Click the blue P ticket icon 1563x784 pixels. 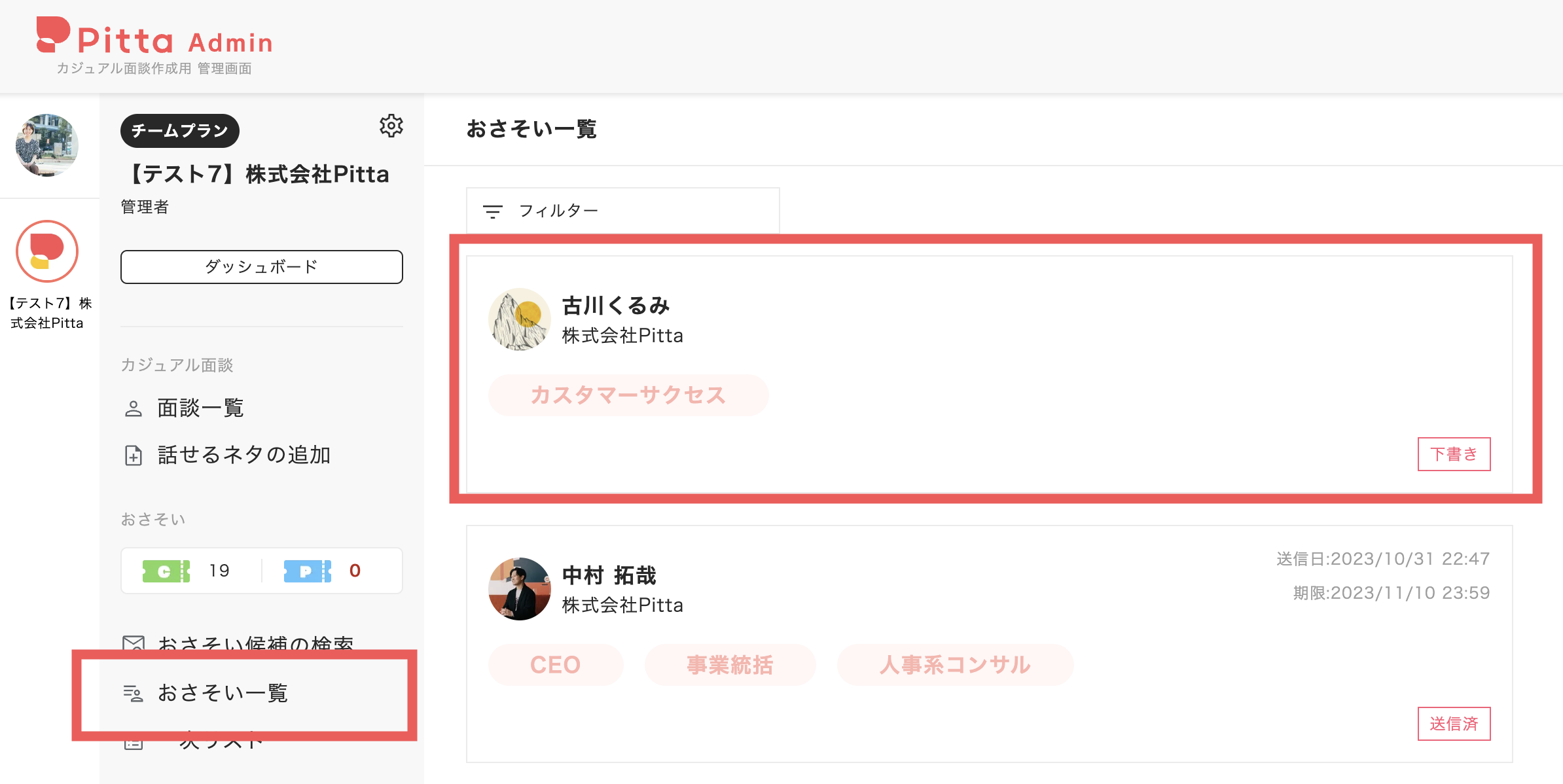tap(308, 571)
